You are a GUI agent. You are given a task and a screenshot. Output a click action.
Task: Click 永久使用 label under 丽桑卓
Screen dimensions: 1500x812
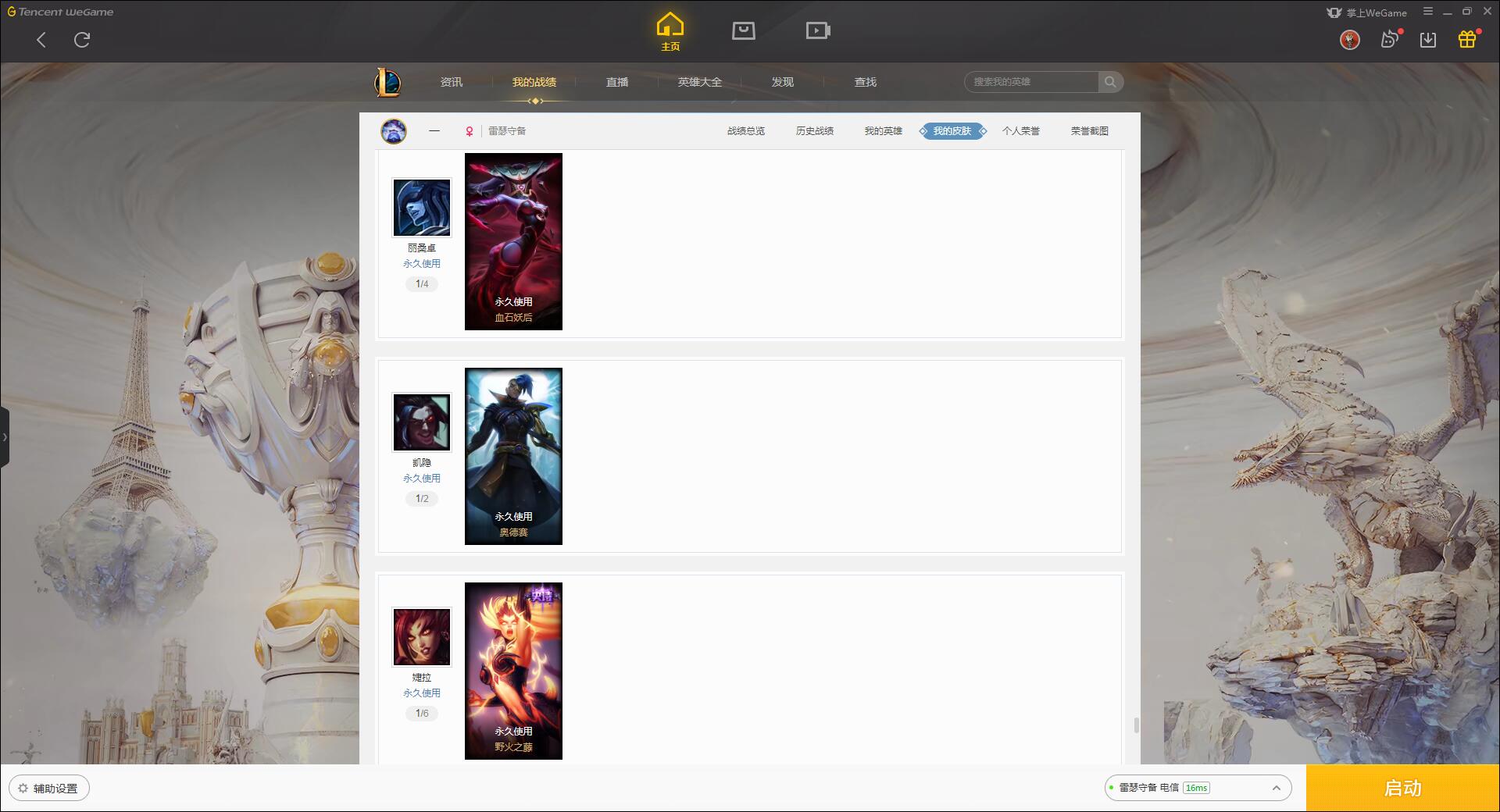coord(422,264)
